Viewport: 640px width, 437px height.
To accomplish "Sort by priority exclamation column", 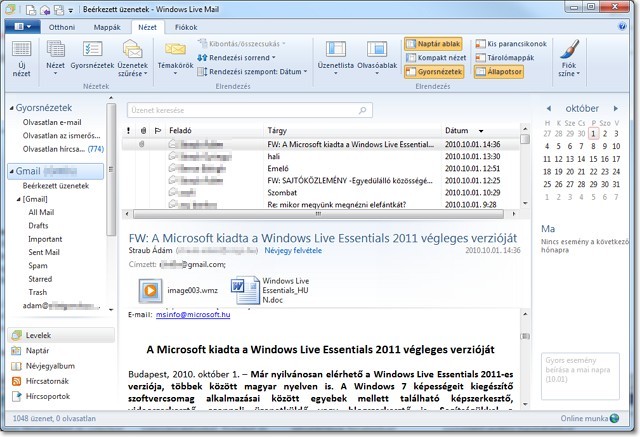I will click(x=129, y=131).
